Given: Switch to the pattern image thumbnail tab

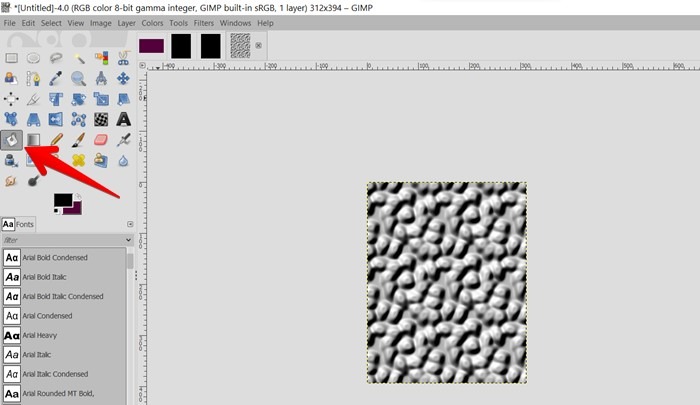Looking at the screenshot, I should 240,46.
